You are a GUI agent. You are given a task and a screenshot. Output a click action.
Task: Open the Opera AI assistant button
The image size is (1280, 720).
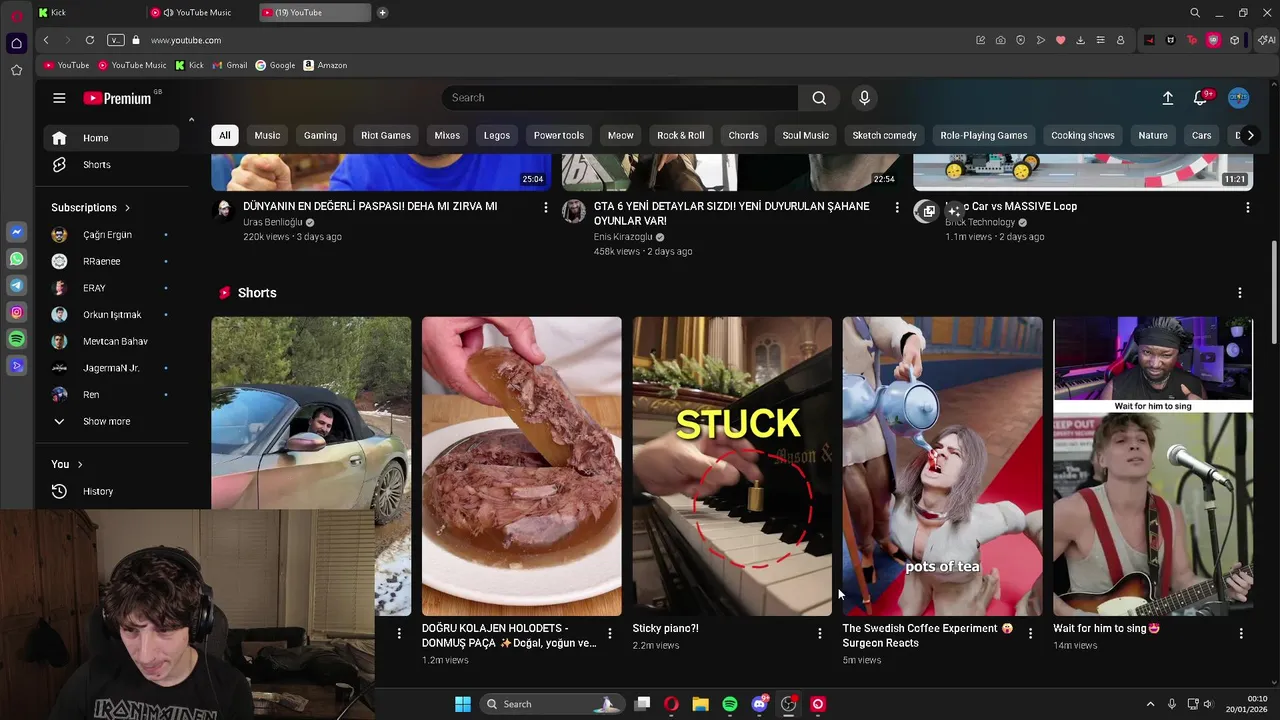tap(1267, 40)
